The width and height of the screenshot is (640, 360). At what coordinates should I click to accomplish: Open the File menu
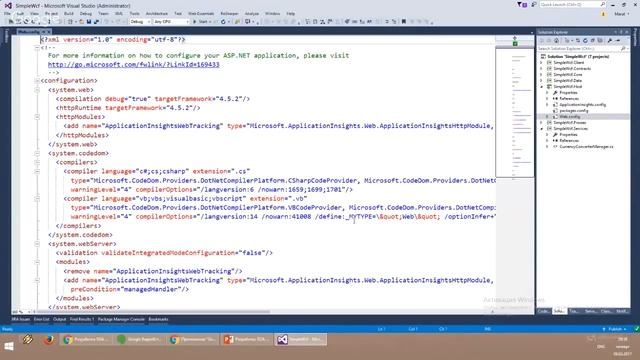7,13
